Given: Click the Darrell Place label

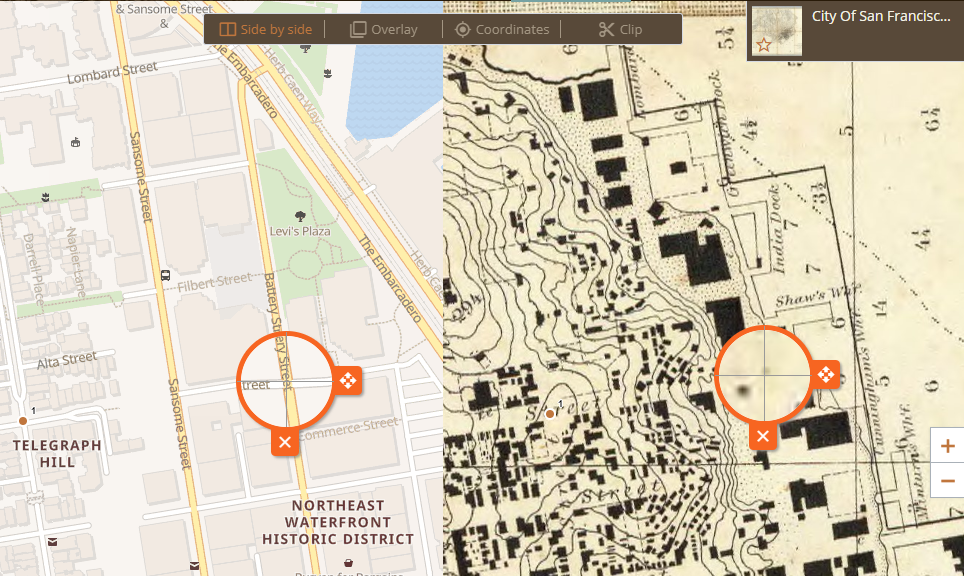Looking at the screenshot, I should pyautogui.click(x=34, y=269).
